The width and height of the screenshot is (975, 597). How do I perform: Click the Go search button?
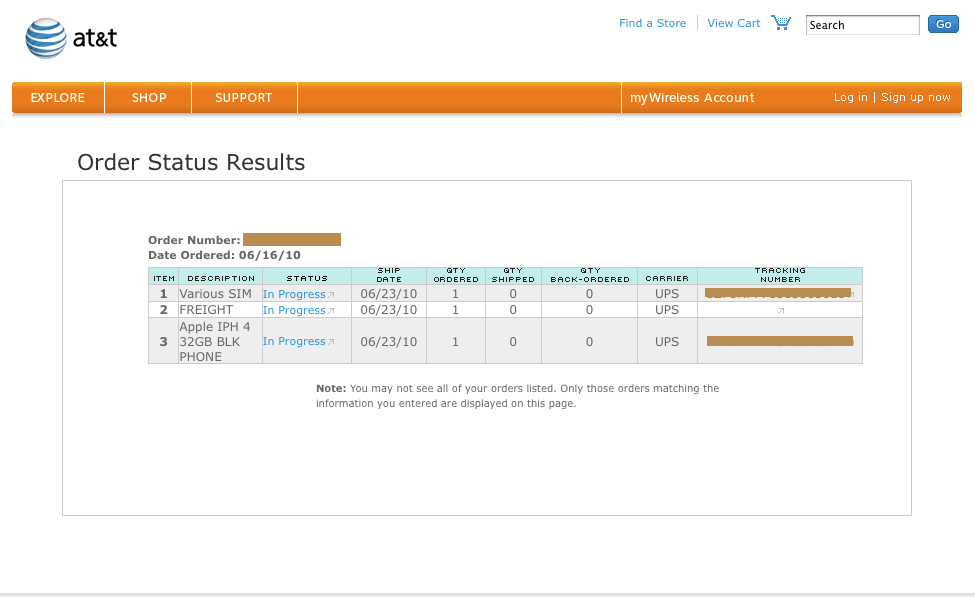[943, 24]
